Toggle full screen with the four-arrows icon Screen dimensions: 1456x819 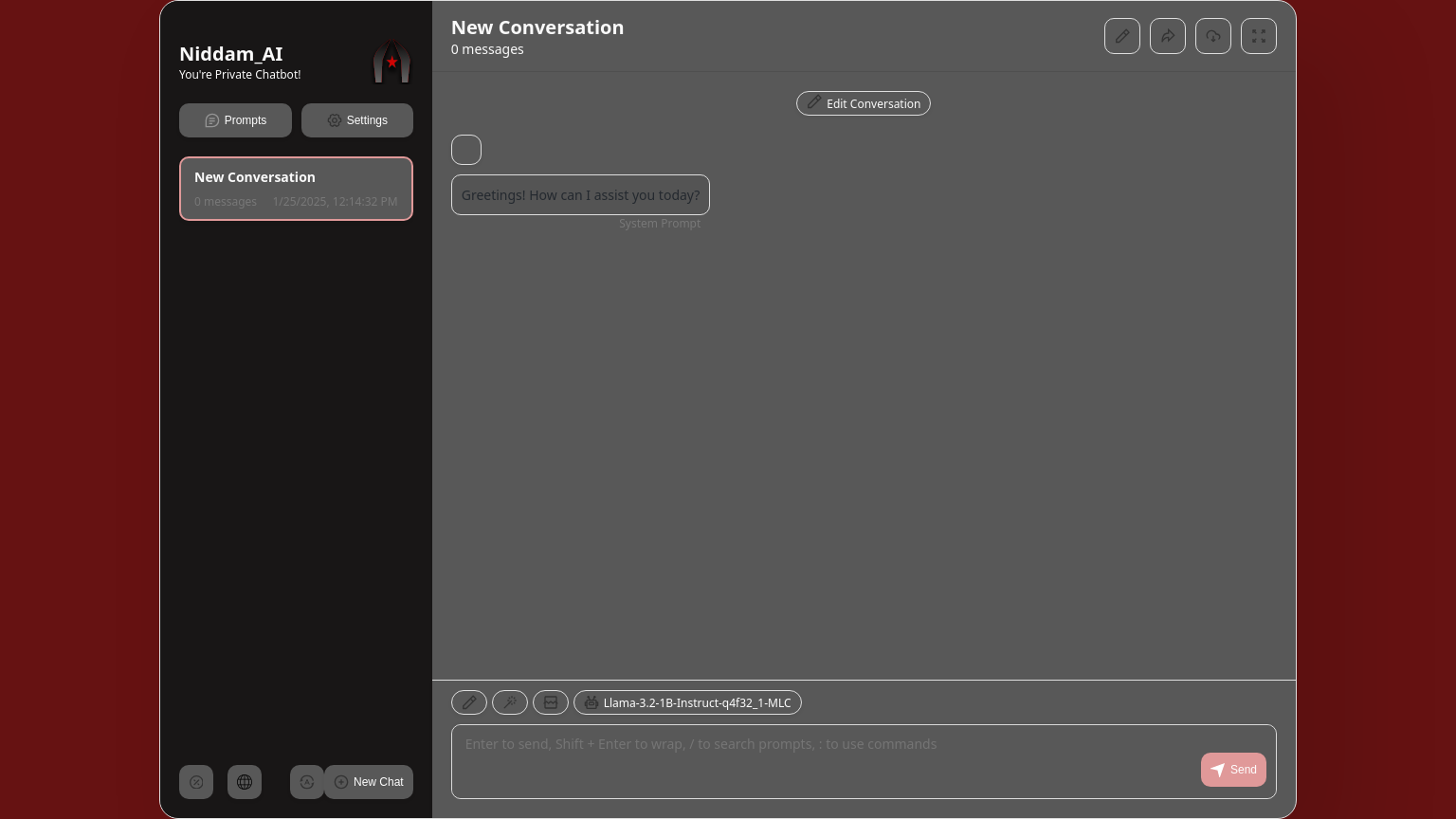1258,36
